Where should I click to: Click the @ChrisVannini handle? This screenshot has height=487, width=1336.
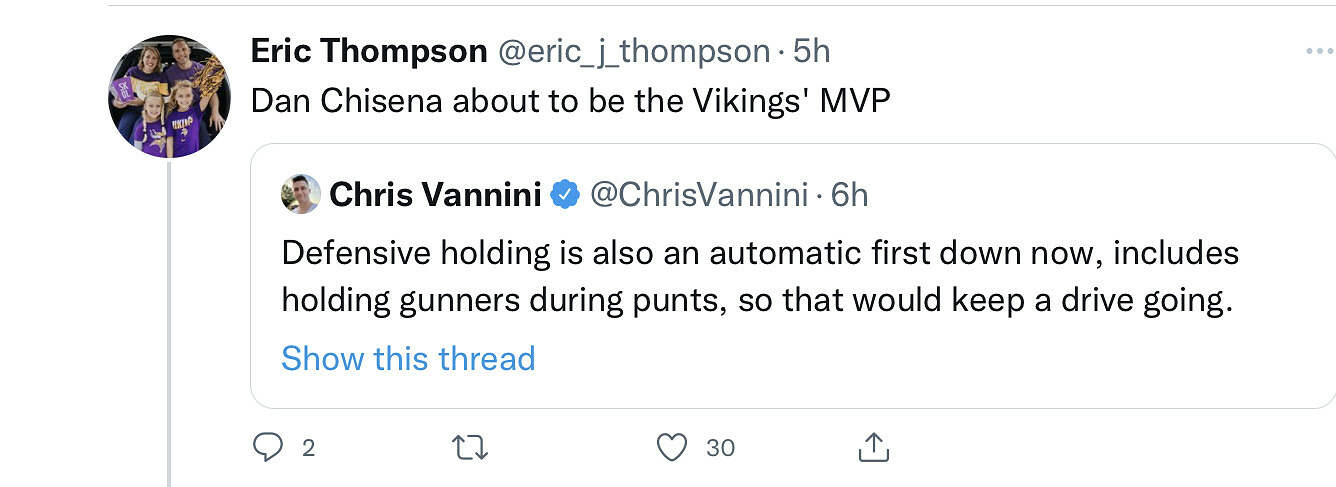coord(698,194)
